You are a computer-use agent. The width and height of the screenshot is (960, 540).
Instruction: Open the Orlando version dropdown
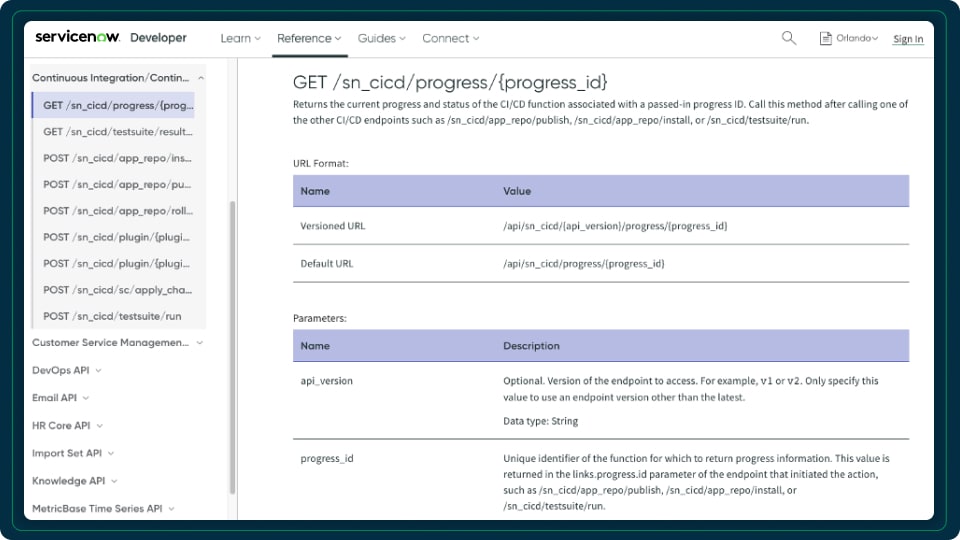pos(857,38)
